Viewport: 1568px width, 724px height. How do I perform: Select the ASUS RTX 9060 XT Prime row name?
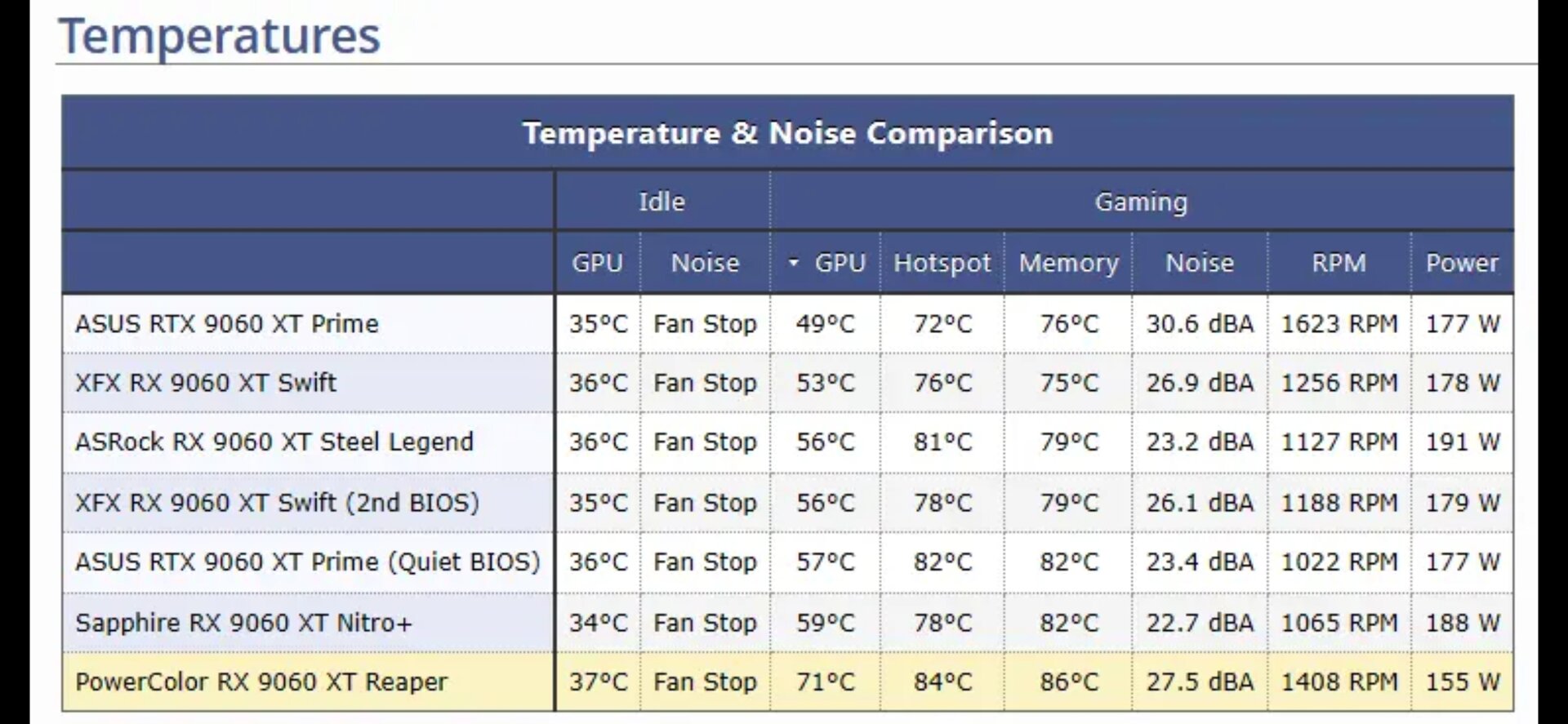click(x=227, y=324)
